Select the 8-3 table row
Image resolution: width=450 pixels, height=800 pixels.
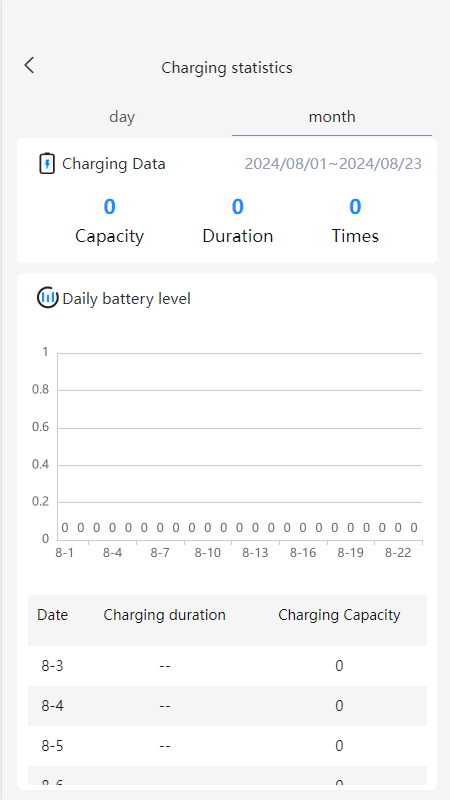tap(228, 666)
